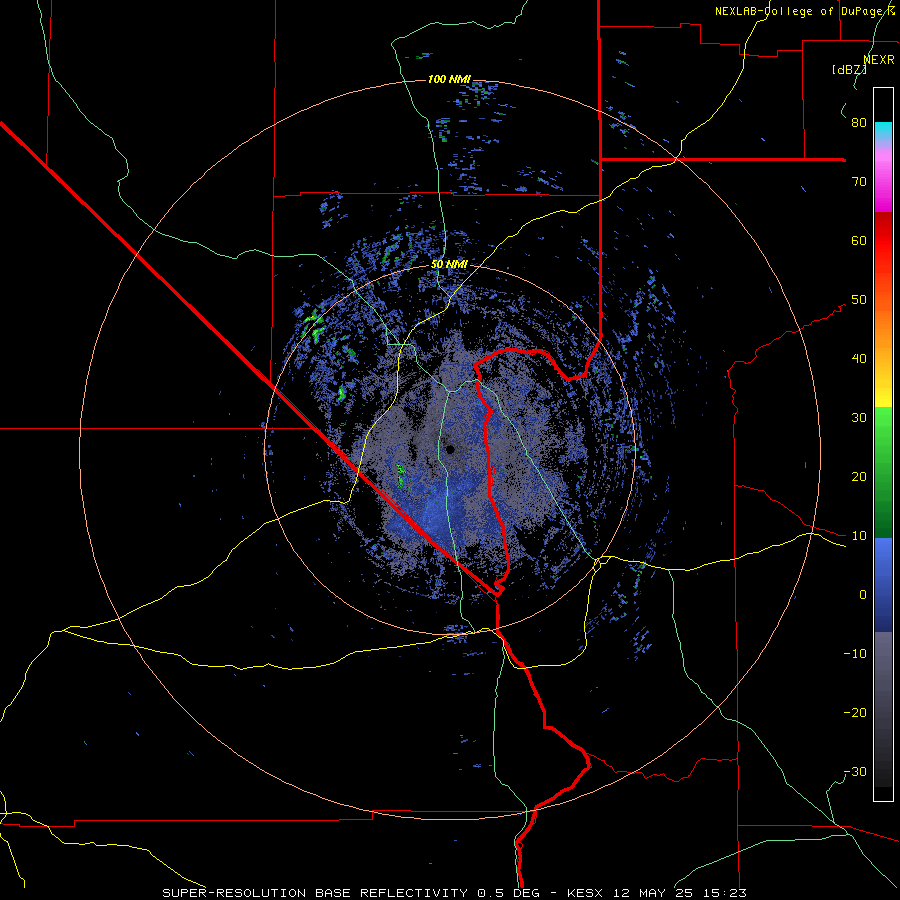Click the 70 value on the dBZ scale

(859, 182)
